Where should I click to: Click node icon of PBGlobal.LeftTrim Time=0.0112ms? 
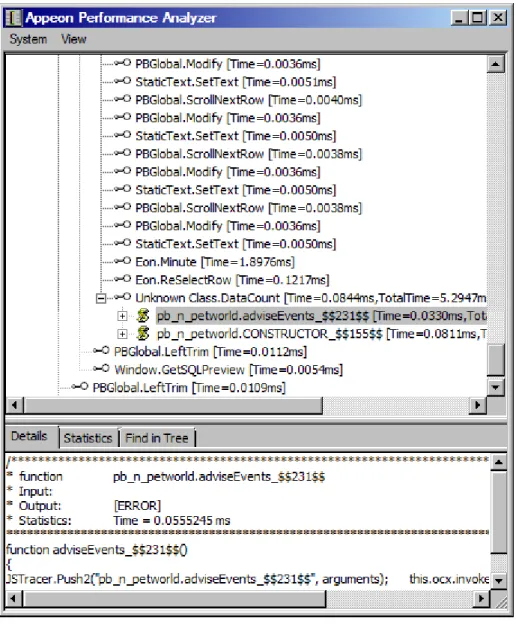pos(101,350)
